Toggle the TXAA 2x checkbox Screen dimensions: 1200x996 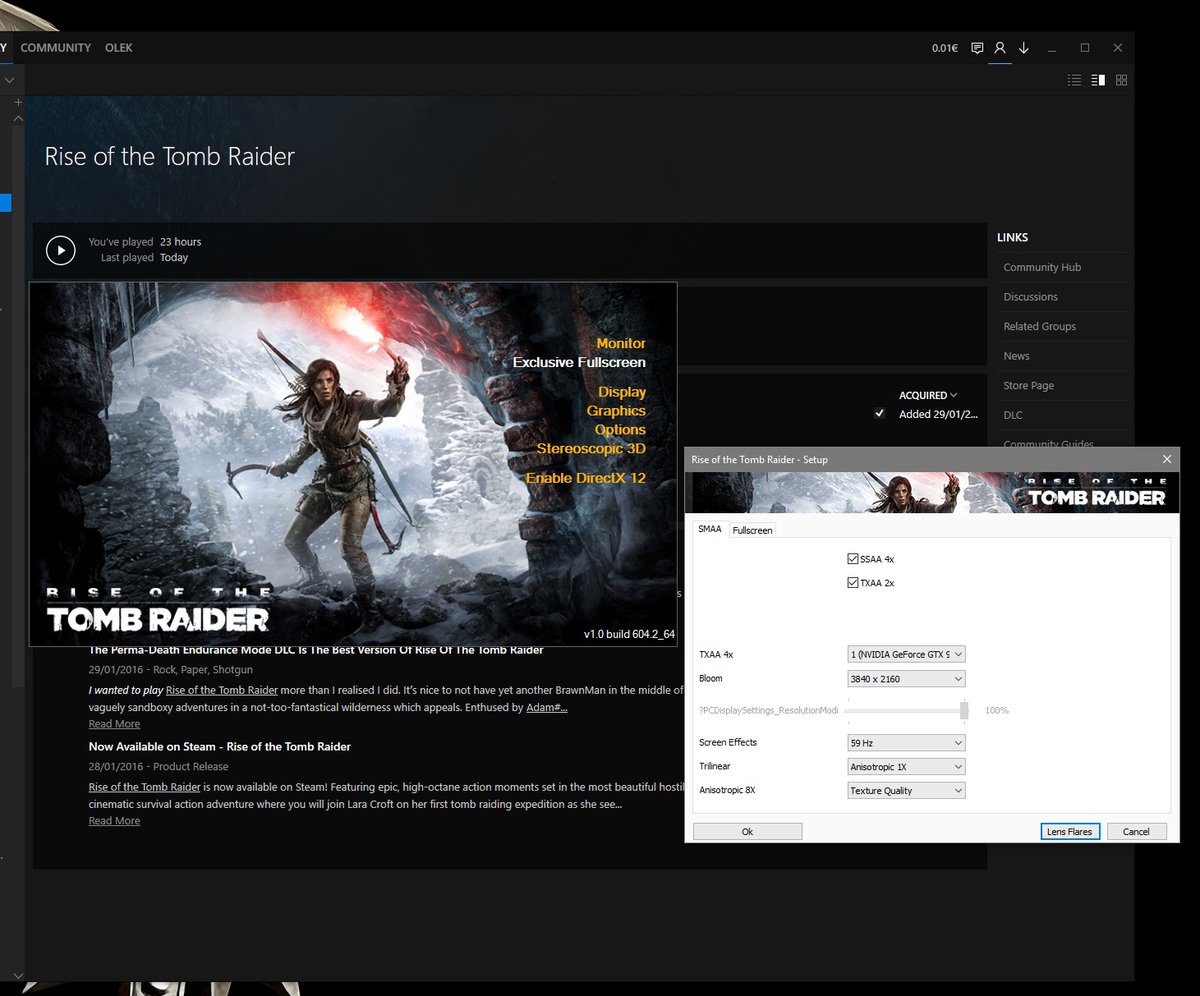tap(853, 583)
